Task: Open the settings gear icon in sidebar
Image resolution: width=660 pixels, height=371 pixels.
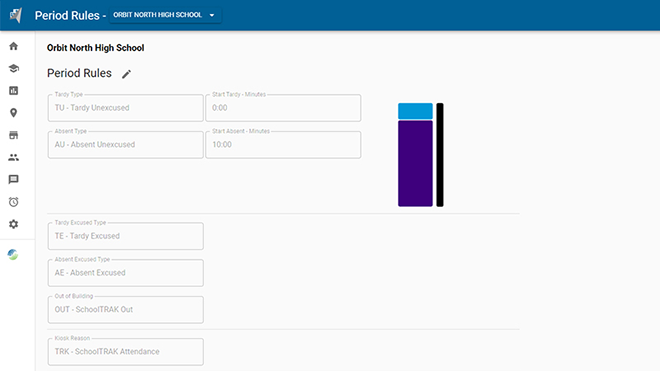Action: click(13, 224)
